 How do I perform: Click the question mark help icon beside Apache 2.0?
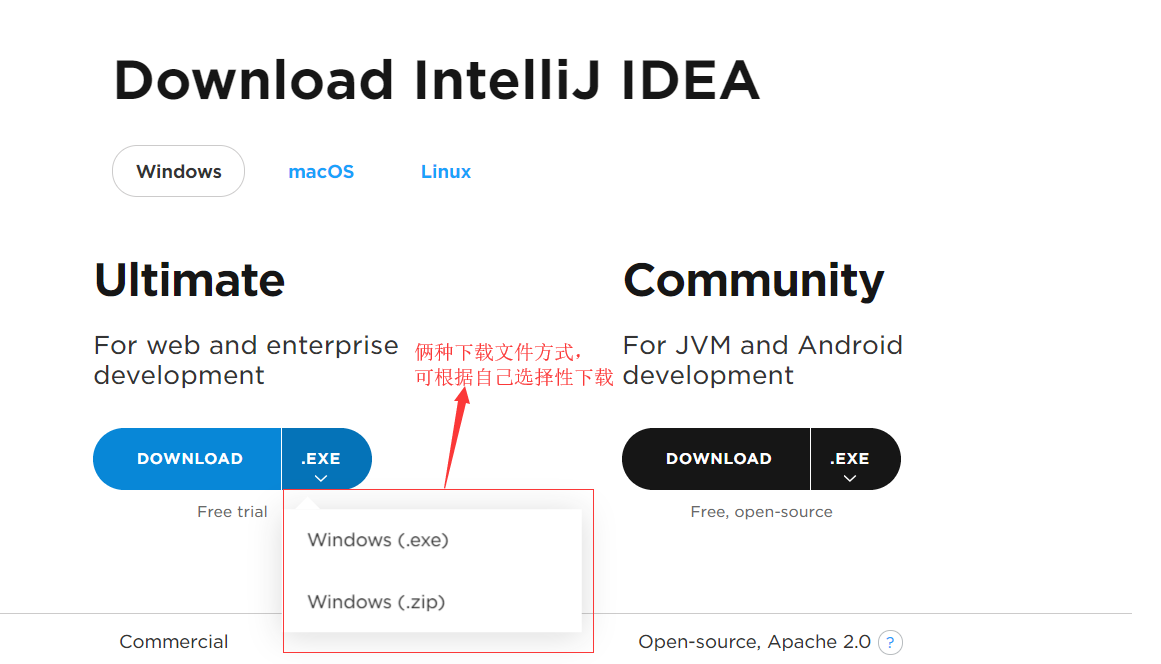(x=890, y=643)
